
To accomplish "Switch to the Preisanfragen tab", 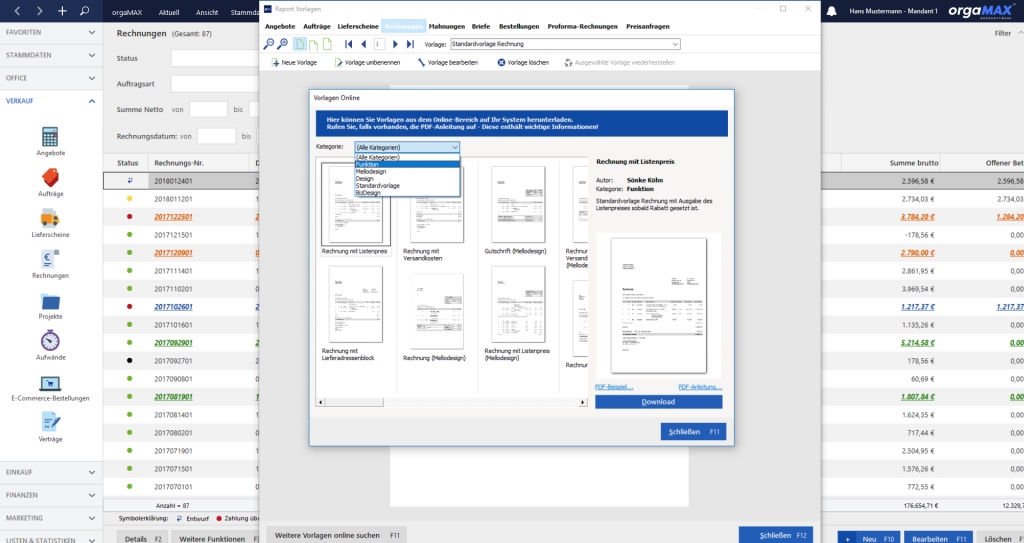I will click(x=648, y=26).
